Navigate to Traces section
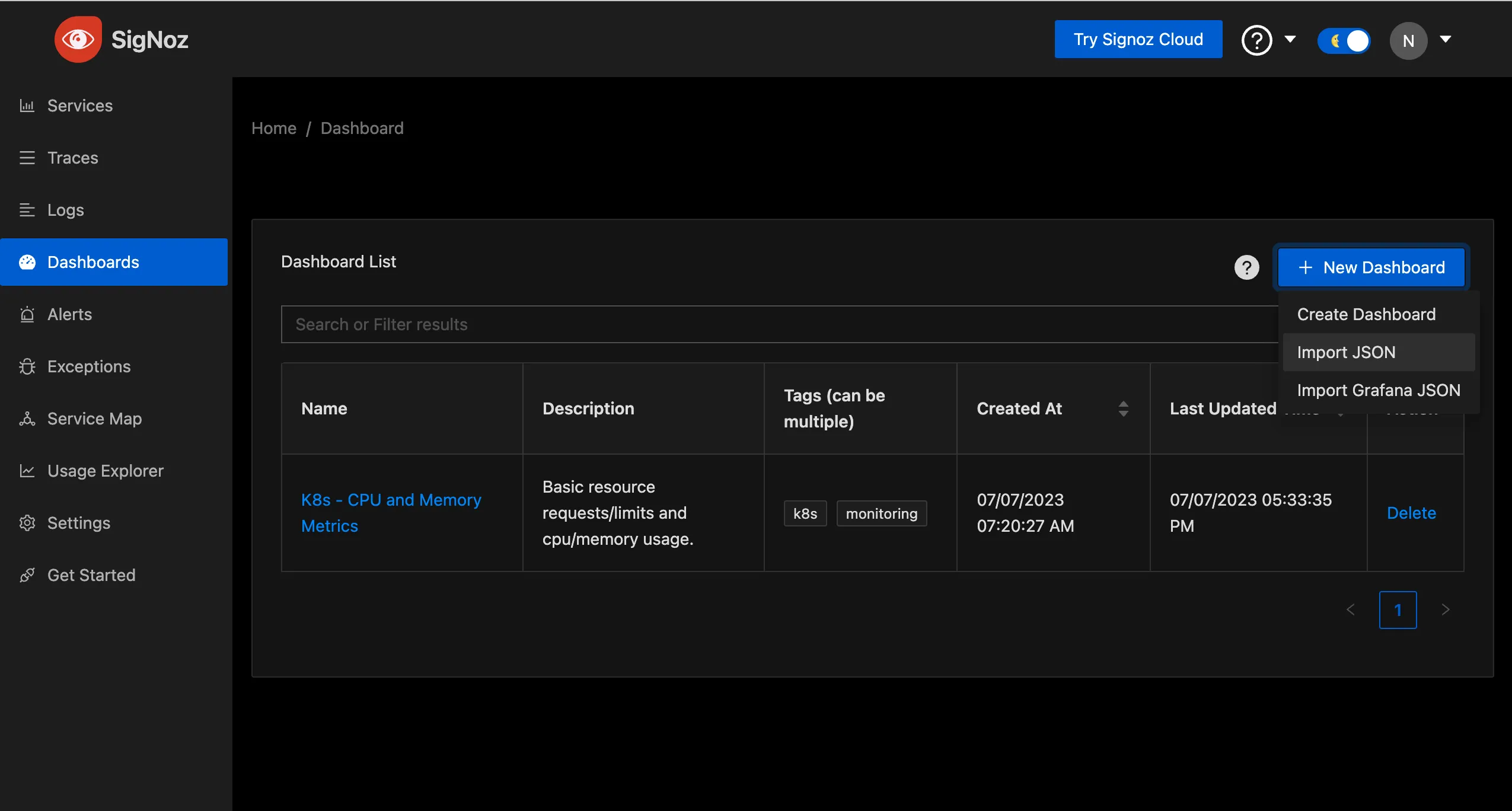The height and width of the screenshot is (811, 1512). pos(73,157)
